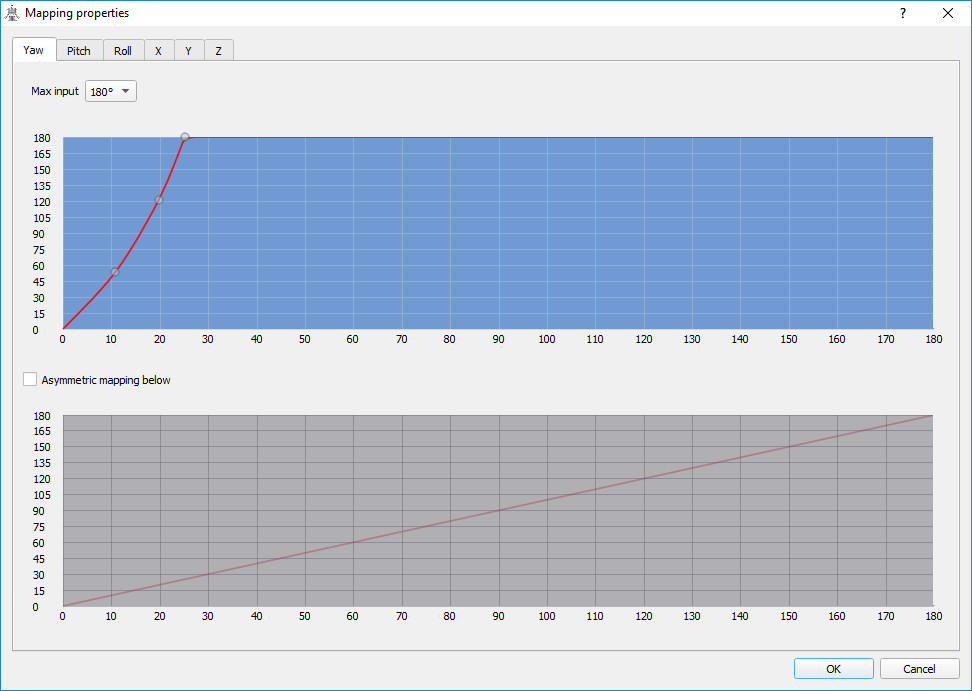Viewport: 972px width, 691px height.
Task: Click the Max input dropdown arrow
Action: pyautogui.click(x=126, y=90)
